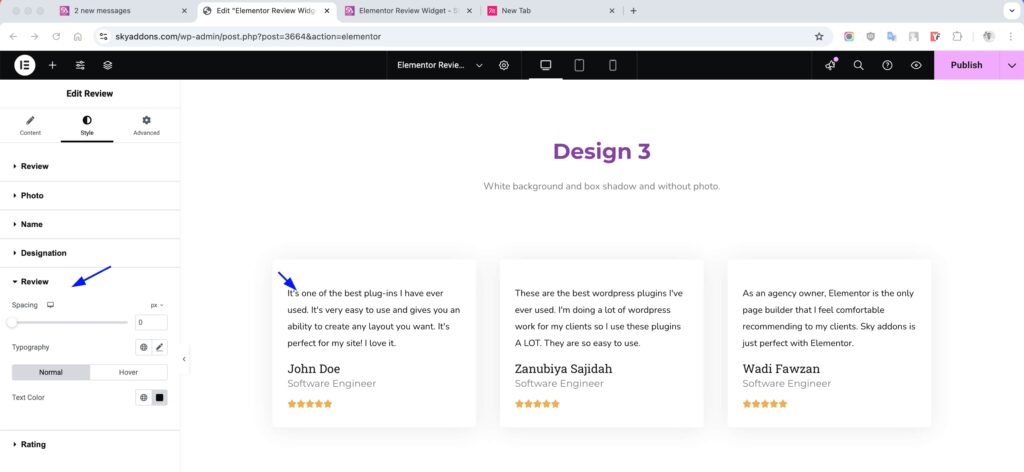Open the Extensions puzzle icon

pos(957,37)
